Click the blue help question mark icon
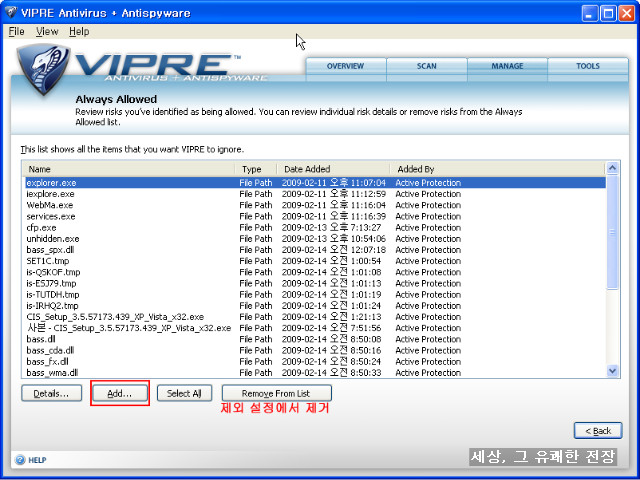 (20, 460)
